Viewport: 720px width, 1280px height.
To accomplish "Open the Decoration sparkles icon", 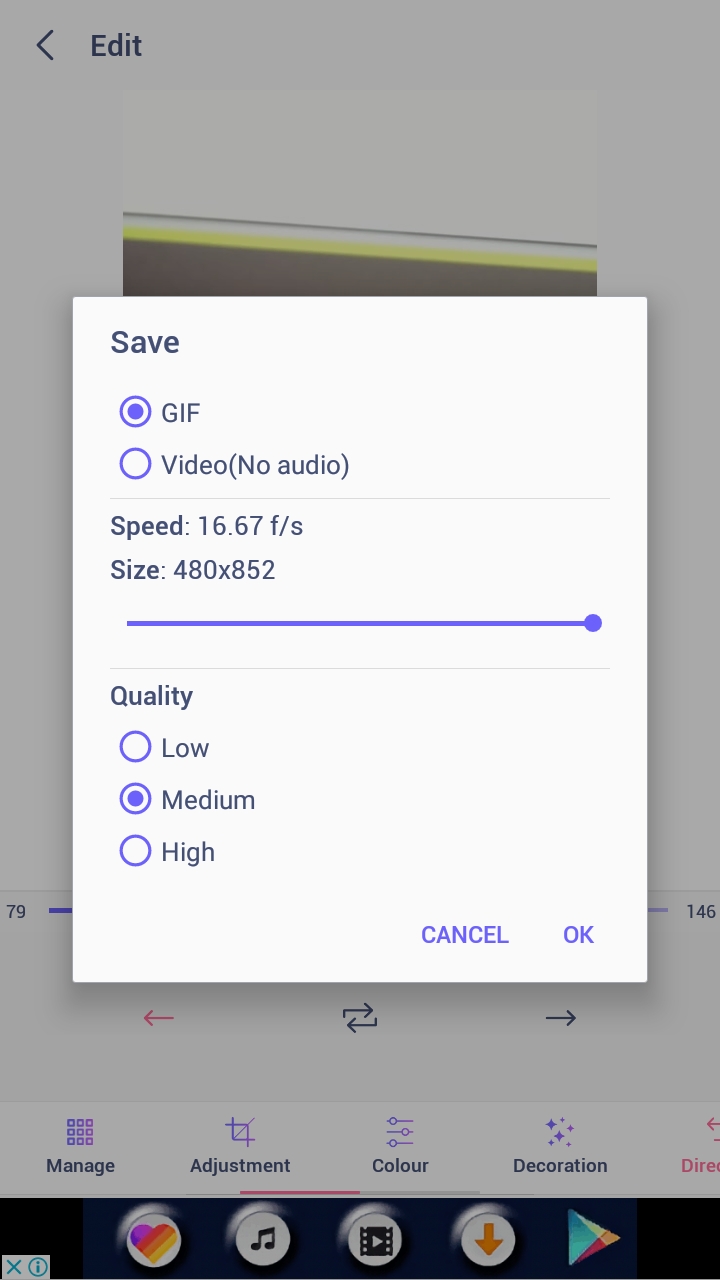I will pyautogui.click(x=560, y=1132).
